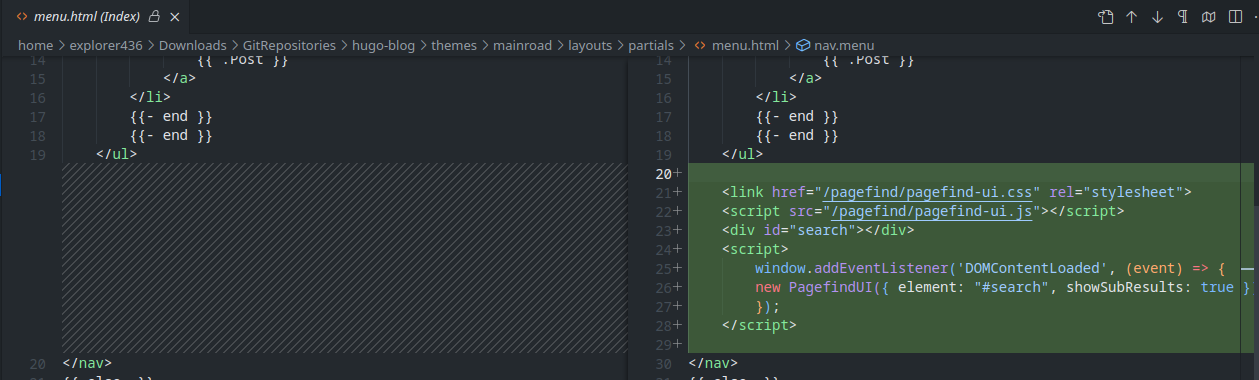The width and height of the screenshot is (1259, 380).
Task: Click the map-shaped icon in editor toolbar
Action: coord(1209,17)
